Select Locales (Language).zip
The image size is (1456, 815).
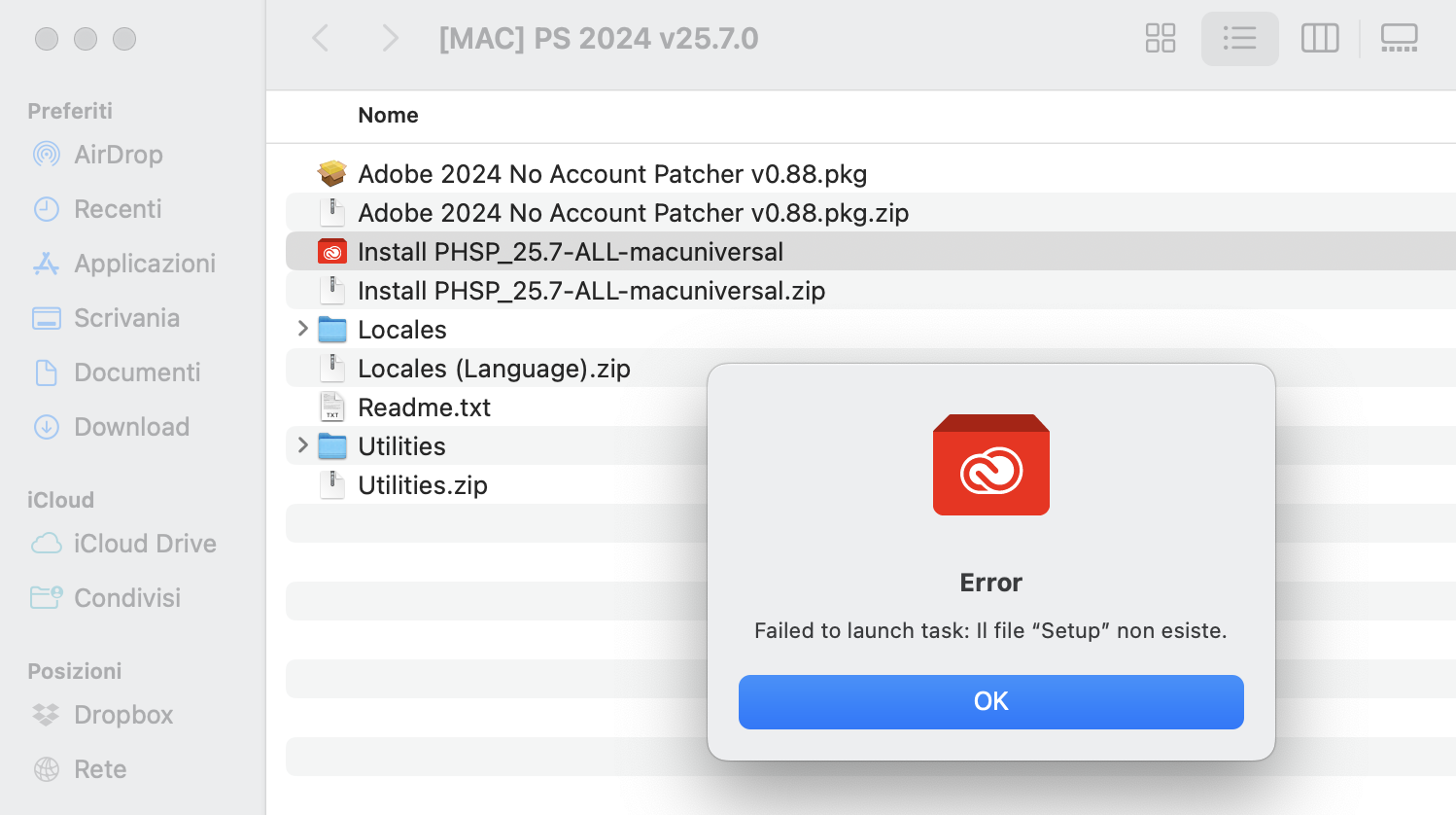tap(494, 369)
